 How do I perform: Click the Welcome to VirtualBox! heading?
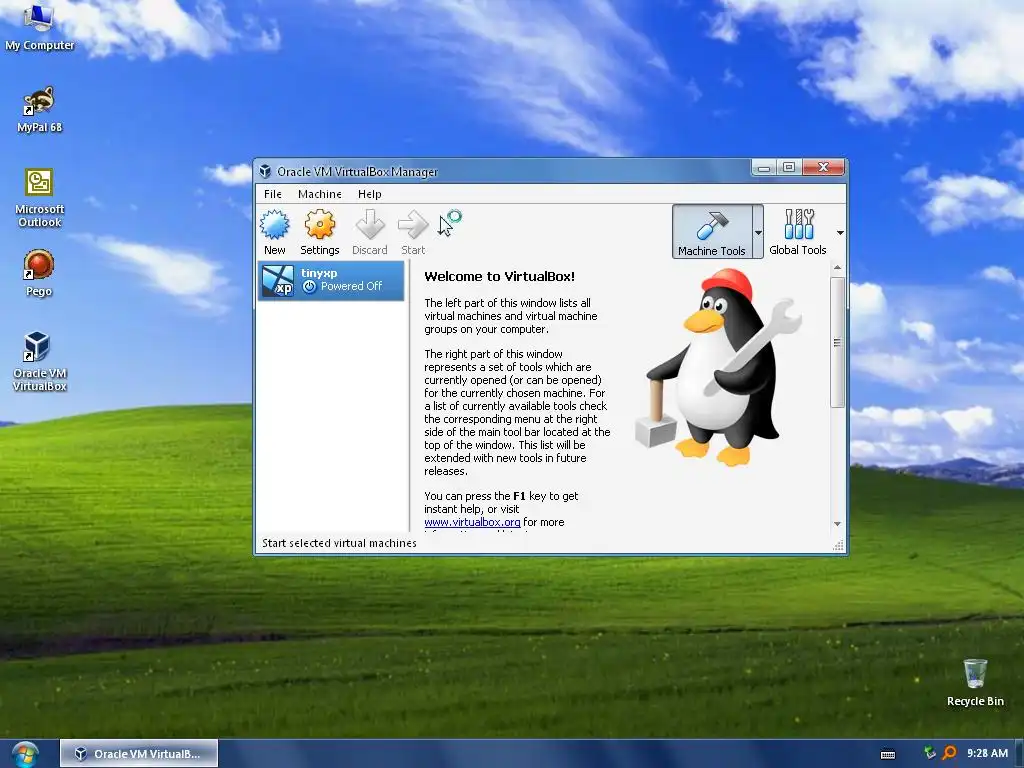(x=500, y=276)
